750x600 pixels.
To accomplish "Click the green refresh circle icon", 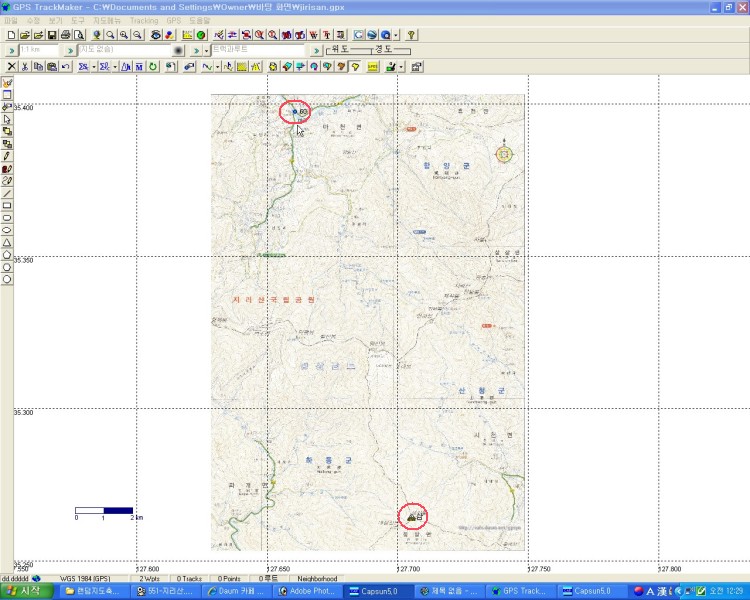I will 153,67.
